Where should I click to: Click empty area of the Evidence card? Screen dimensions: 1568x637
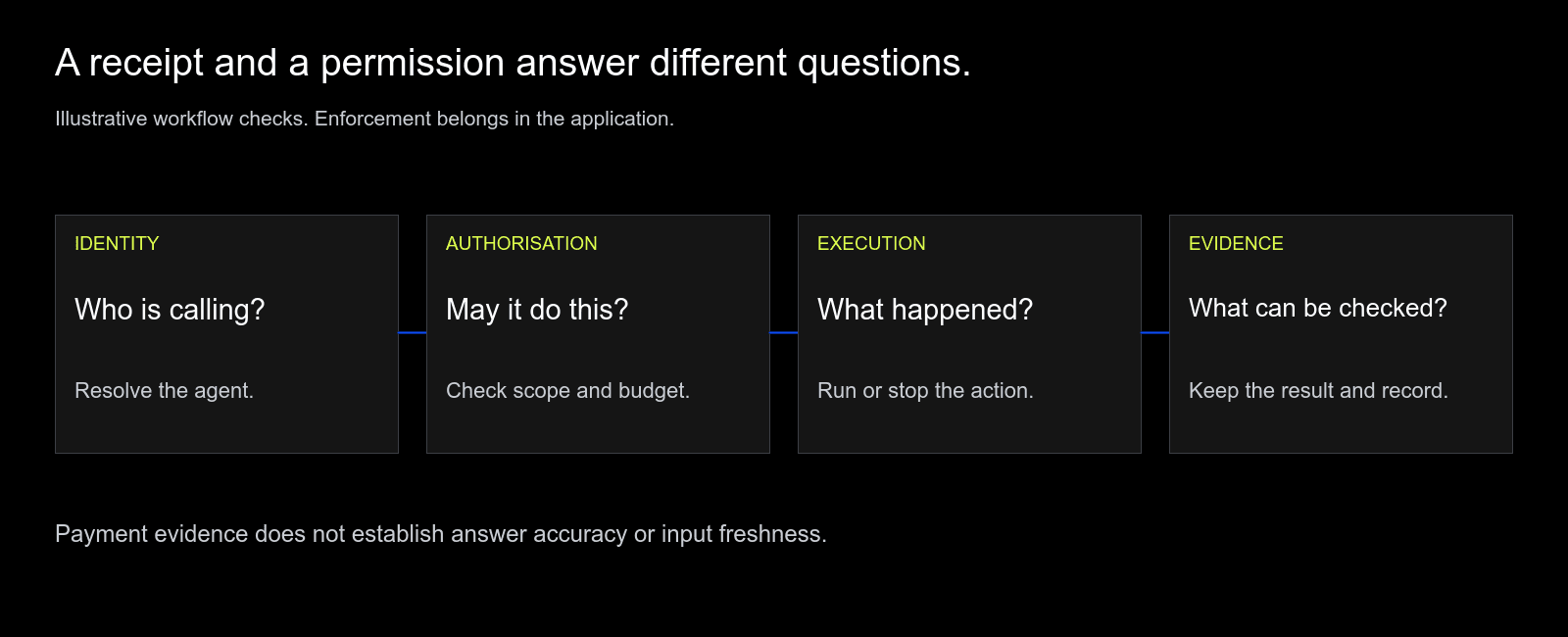[x=1450, y=428]
